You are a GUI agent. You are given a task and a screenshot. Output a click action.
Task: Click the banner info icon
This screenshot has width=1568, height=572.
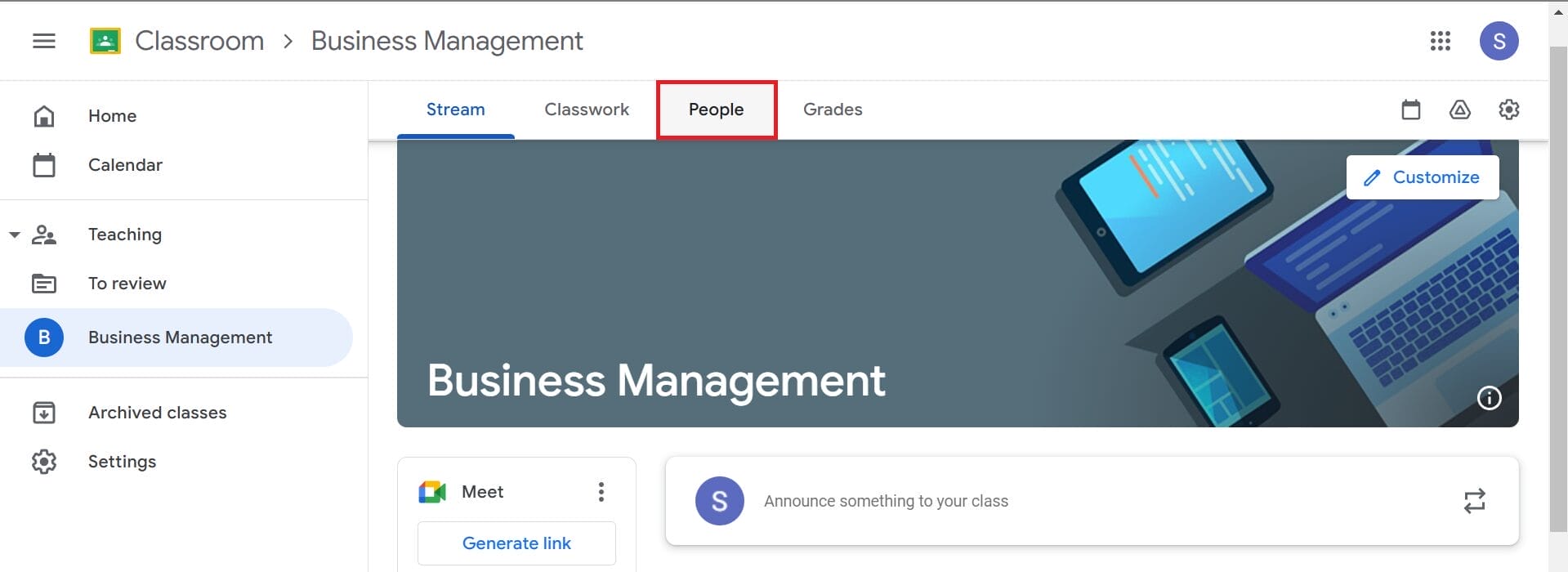[x=1489, y=399]
